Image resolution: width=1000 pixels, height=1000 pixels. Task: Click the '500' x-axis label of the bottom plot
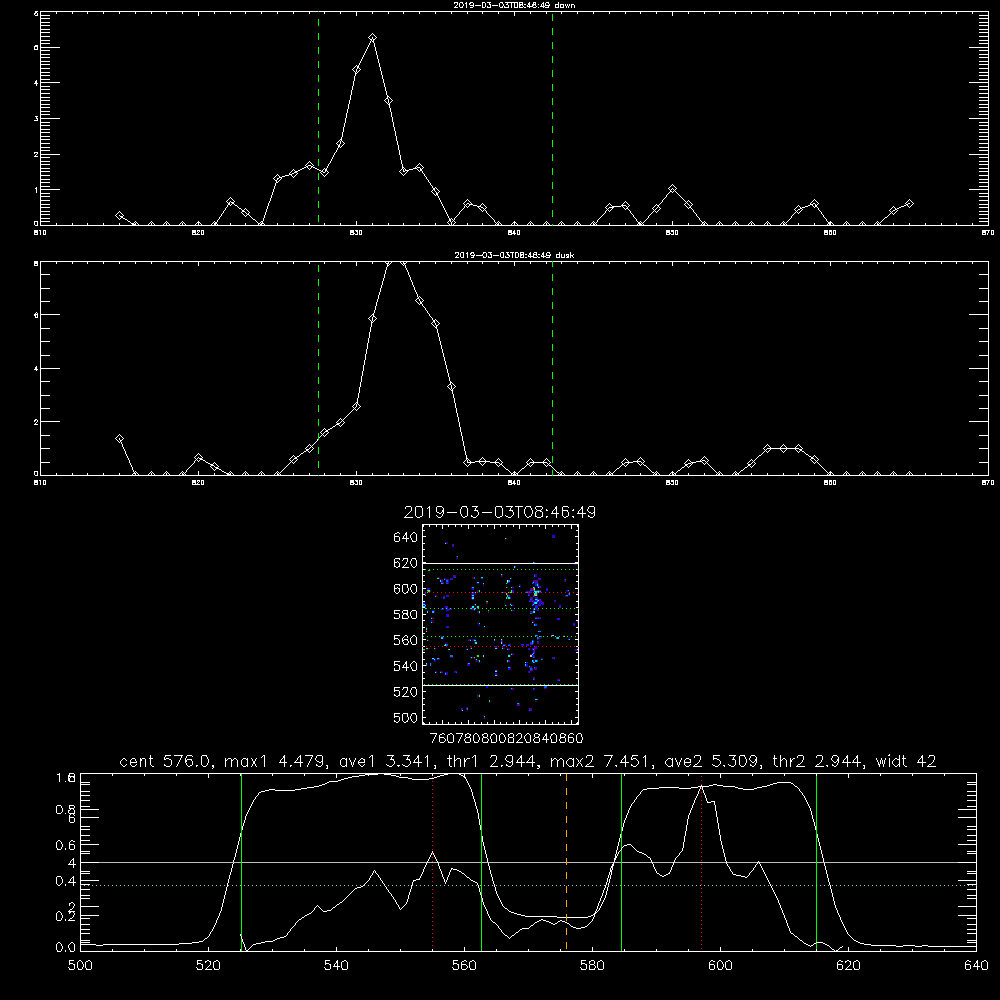click(80, 966)
